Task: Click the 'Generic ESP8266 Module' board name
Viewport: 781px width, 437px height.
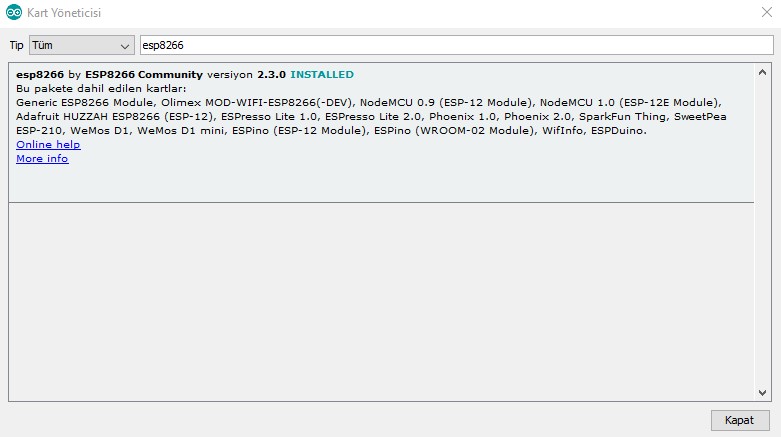Action: tap(85, 103)
